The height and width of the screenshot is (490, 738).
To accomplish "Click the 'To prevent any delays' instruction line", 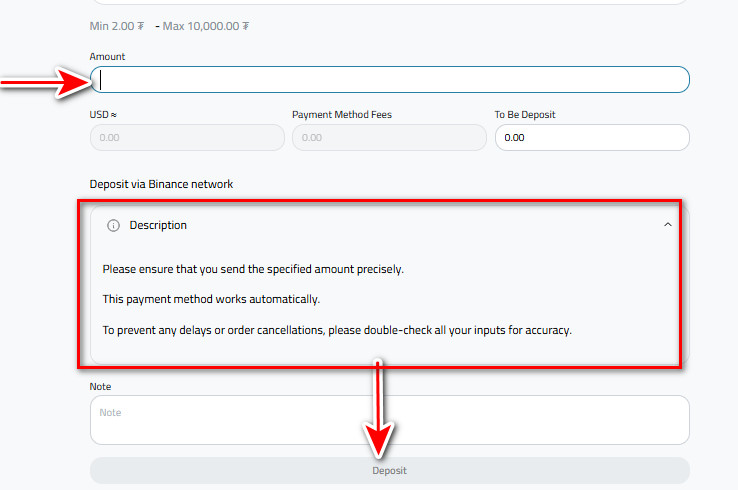I will (x=337, y=330).
